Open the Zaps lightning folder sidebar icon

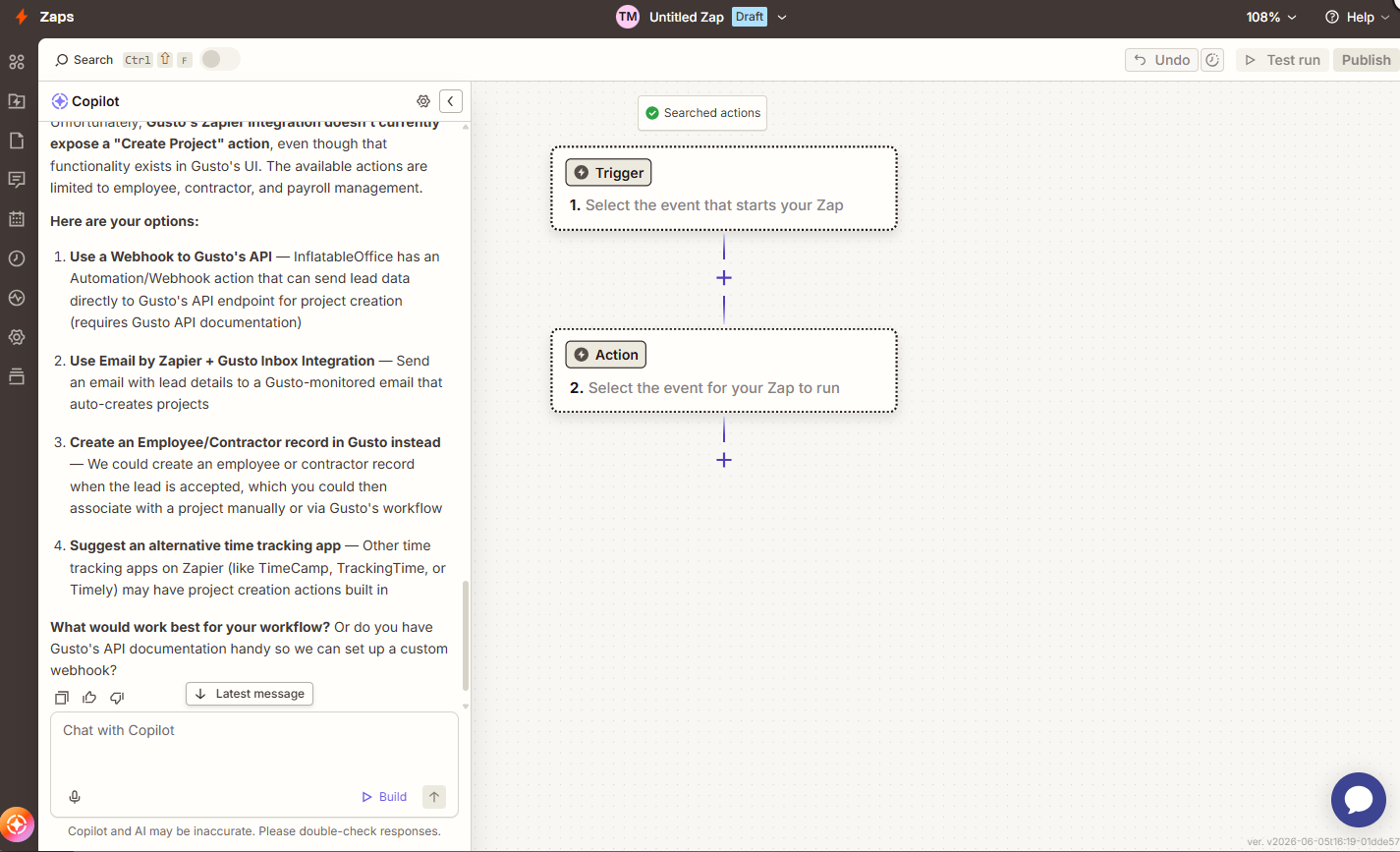click(x=17, y=101)
